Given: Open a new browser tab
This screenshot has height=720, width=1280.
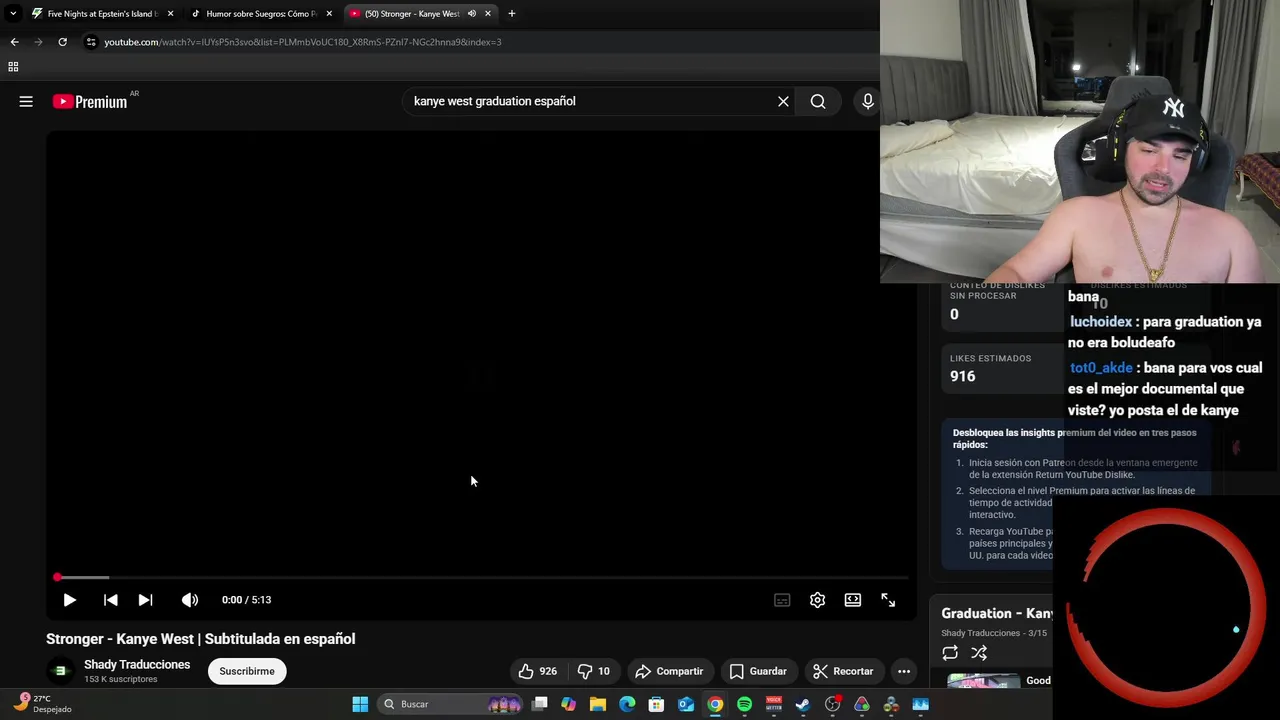Looking at the screenshot, I should tap(512, 14).
